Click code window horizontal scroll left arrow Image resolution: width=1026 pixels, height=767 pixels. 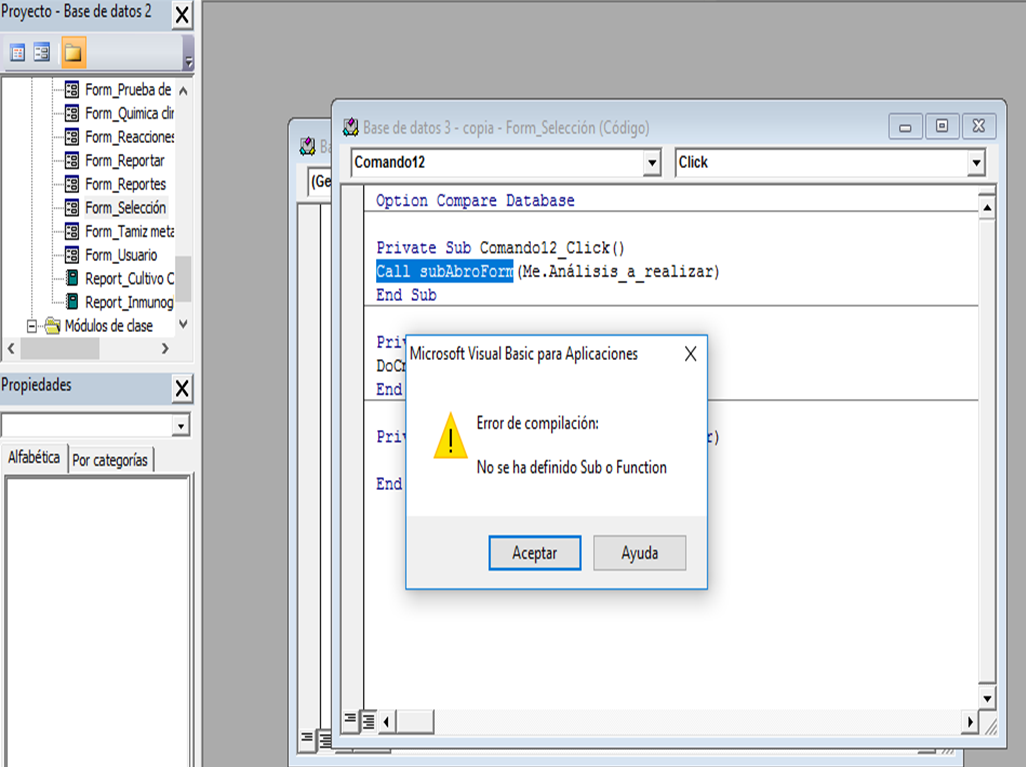[x=387, y=721]
